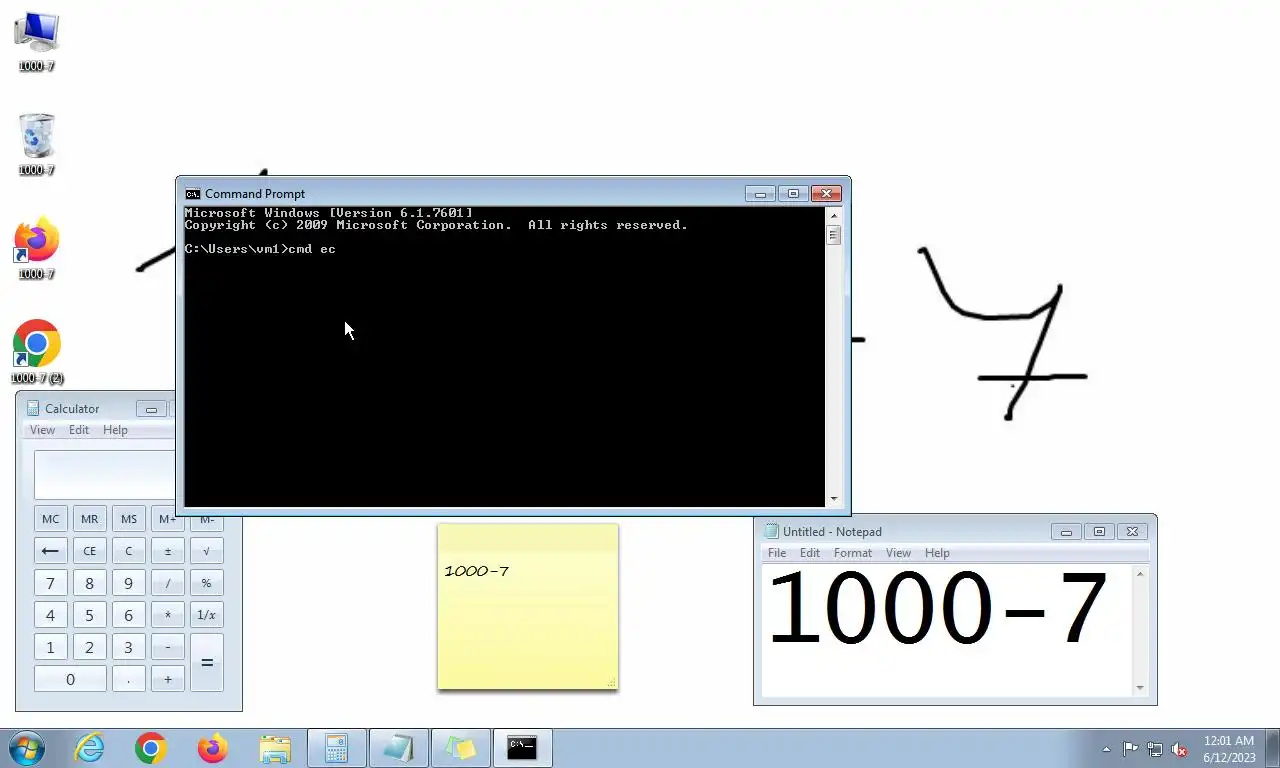The height and width of the screenshot is (768, 1280).
Task: Click calculator digit 2 button
Action: tap(89, 647)
